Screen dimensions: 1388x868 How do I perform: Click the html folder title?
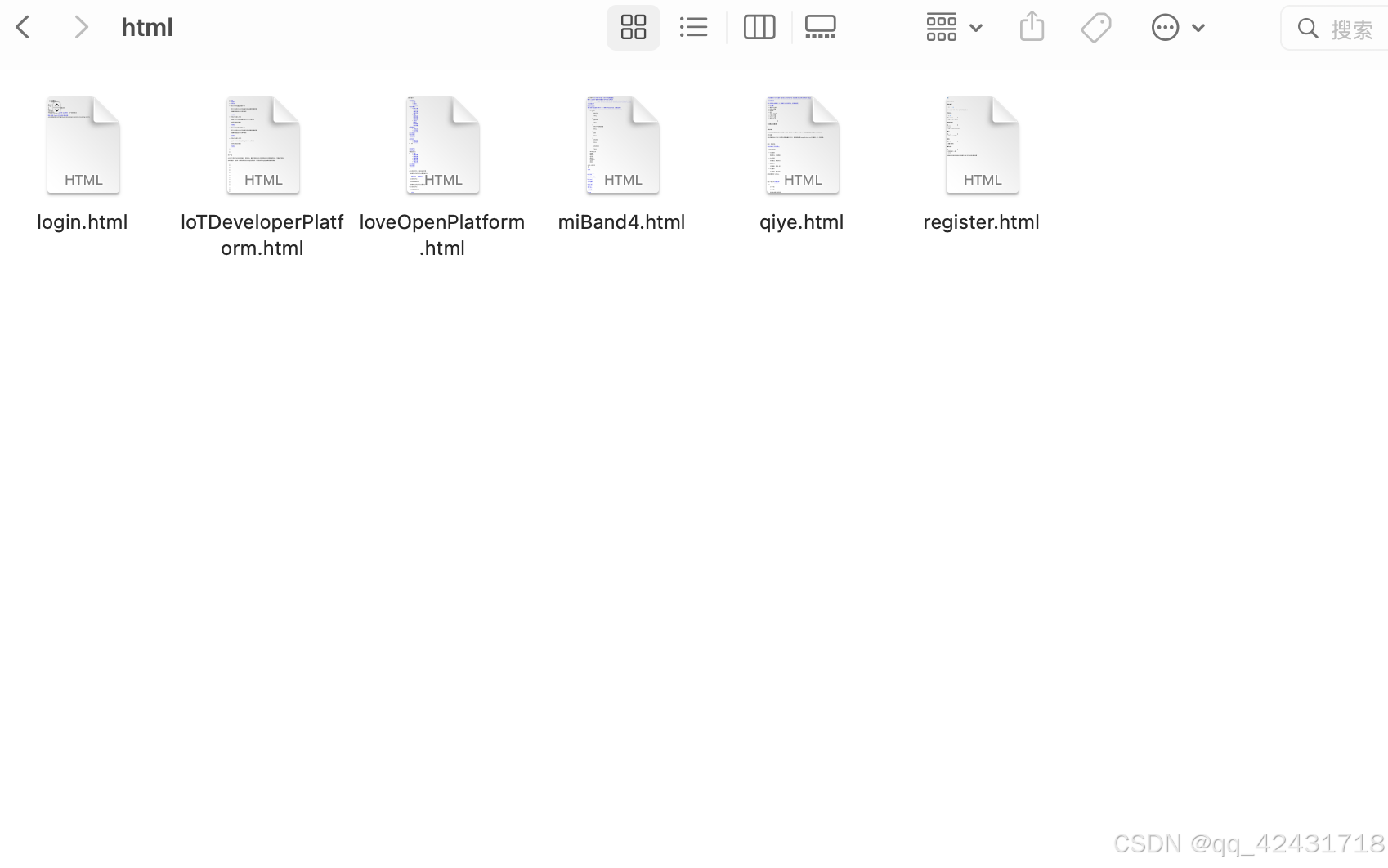[147, 28]
